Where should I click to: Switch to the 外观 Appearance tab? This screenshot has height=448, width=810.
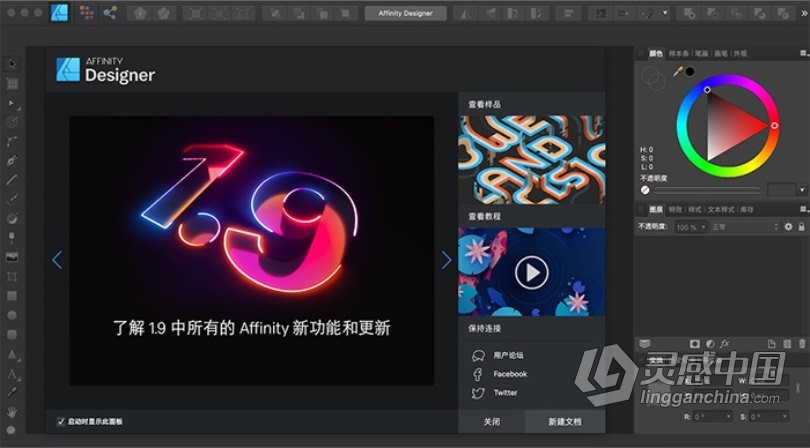pos(740,54)
